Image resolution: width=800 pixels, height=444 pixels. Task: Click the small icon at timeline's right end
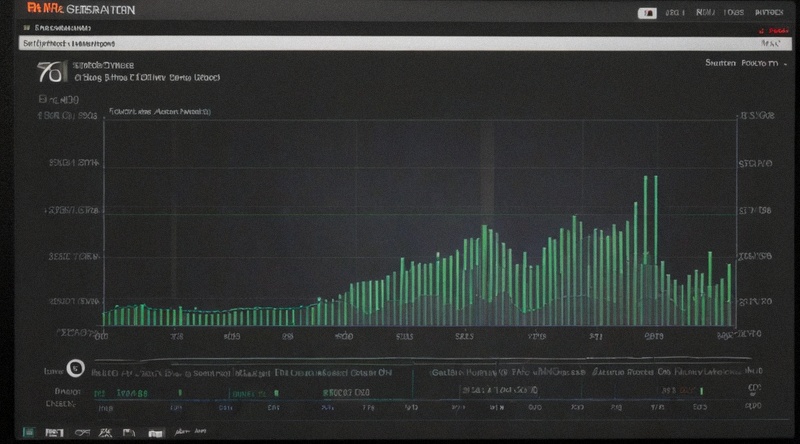755,389
